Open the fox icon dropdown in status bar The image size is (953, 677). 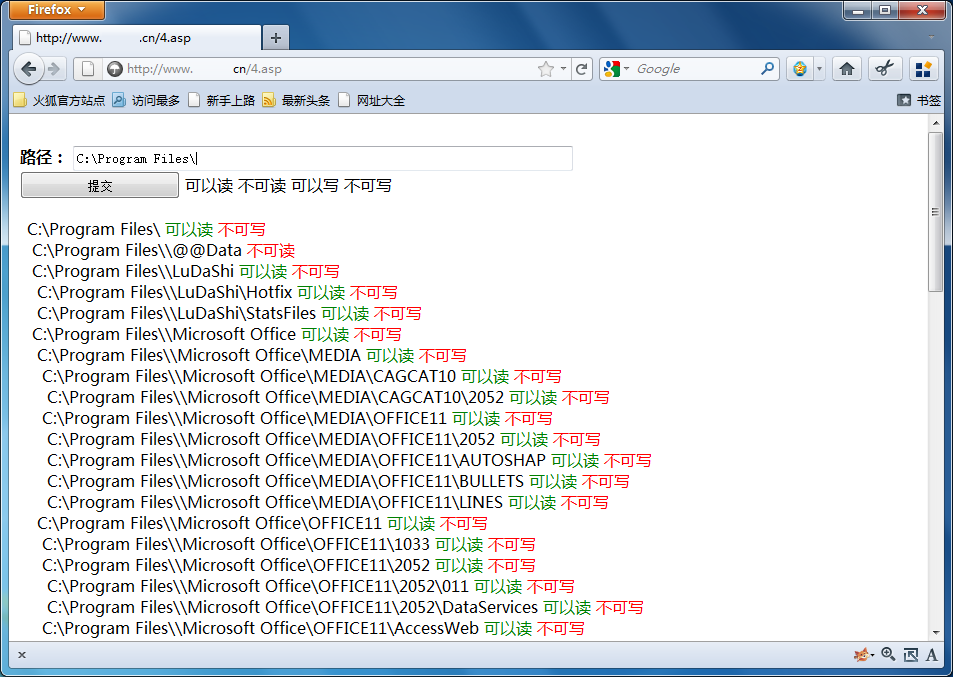pos(864,655)
